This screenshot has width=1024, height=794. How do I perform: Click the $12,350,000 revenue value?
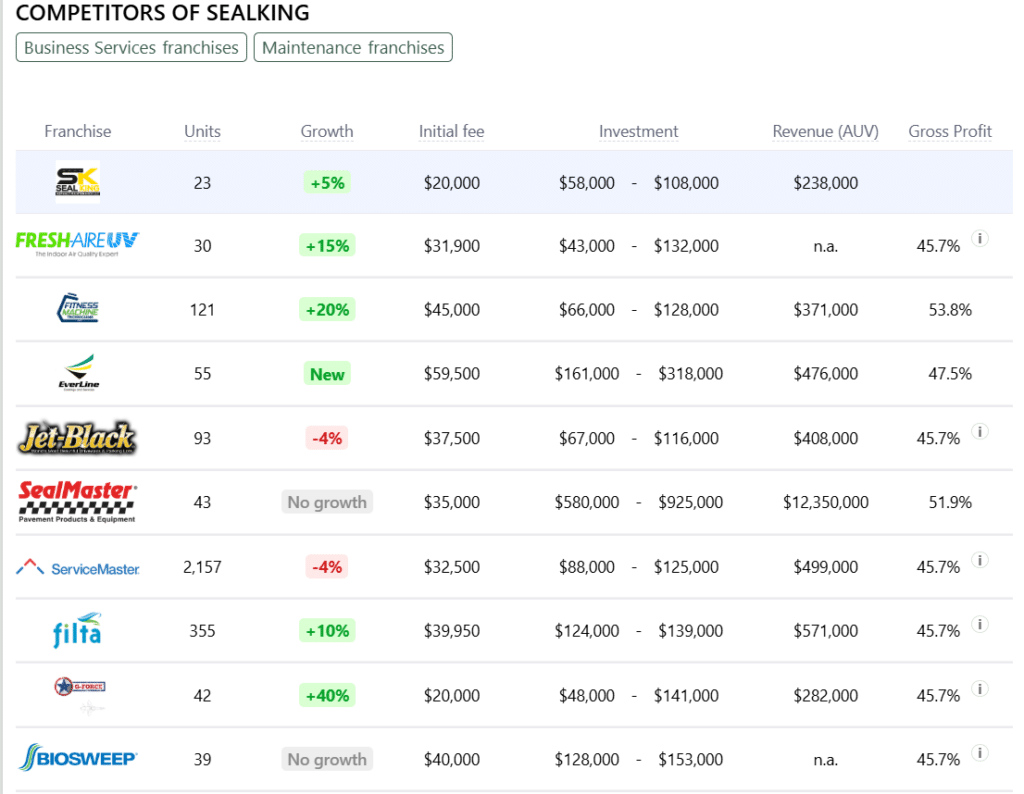825,502
